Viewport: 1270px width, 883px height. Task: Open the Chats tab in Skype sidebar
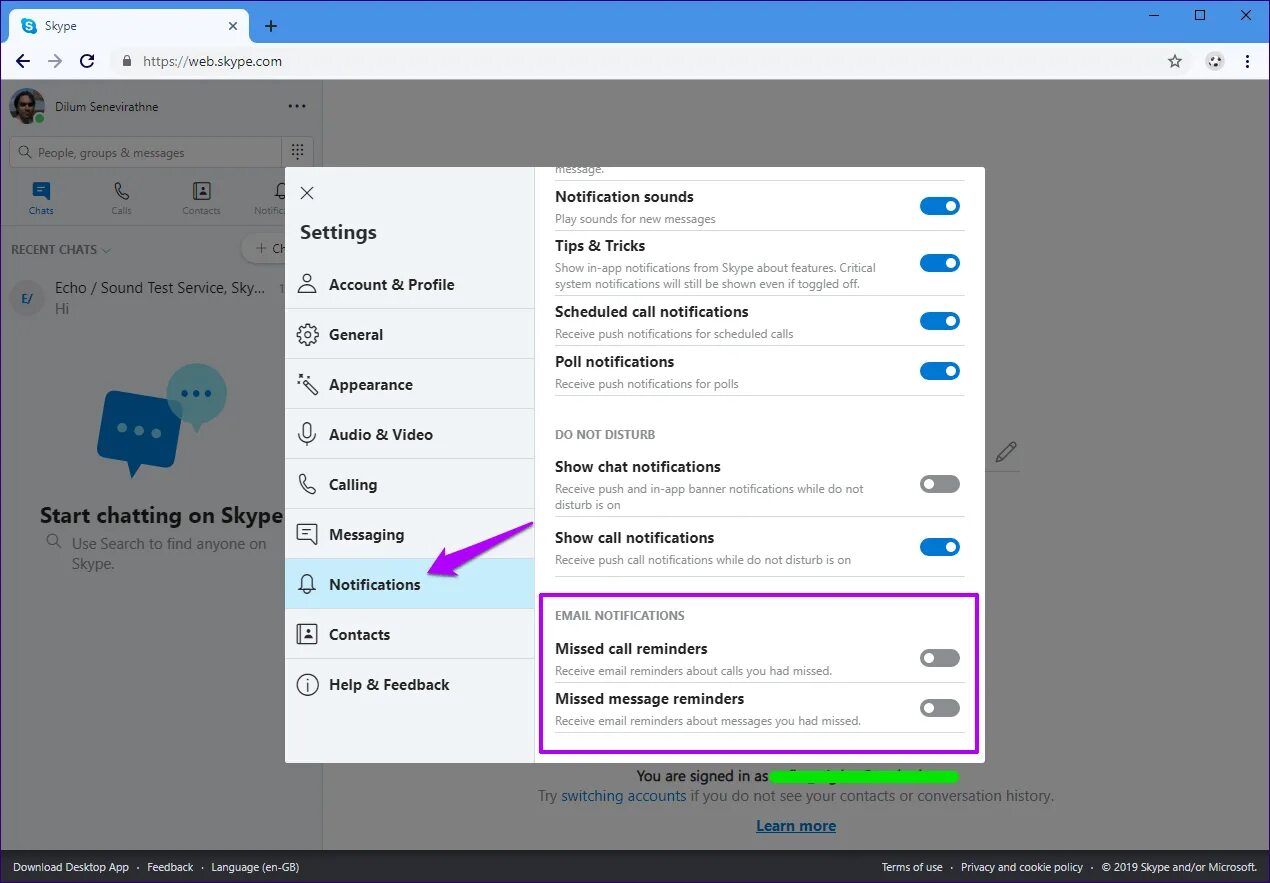coord(41,197)
